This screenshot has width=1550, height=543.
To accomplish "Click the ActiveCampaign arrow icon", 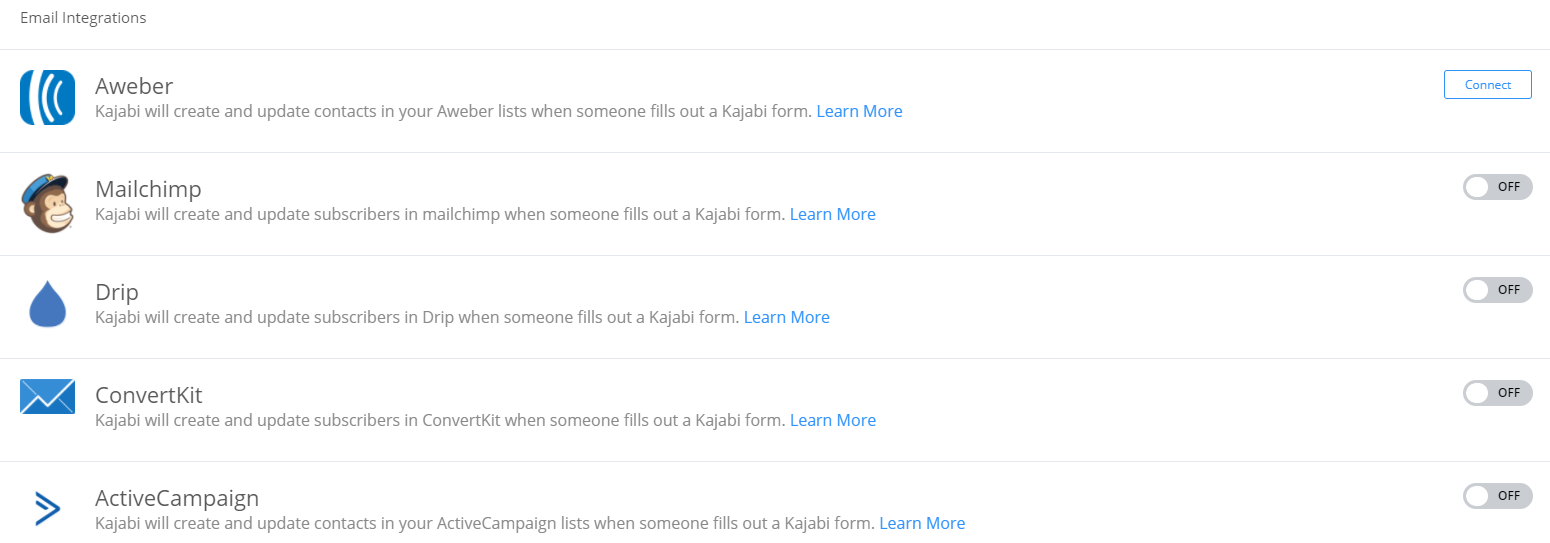I will coord(47,509).
